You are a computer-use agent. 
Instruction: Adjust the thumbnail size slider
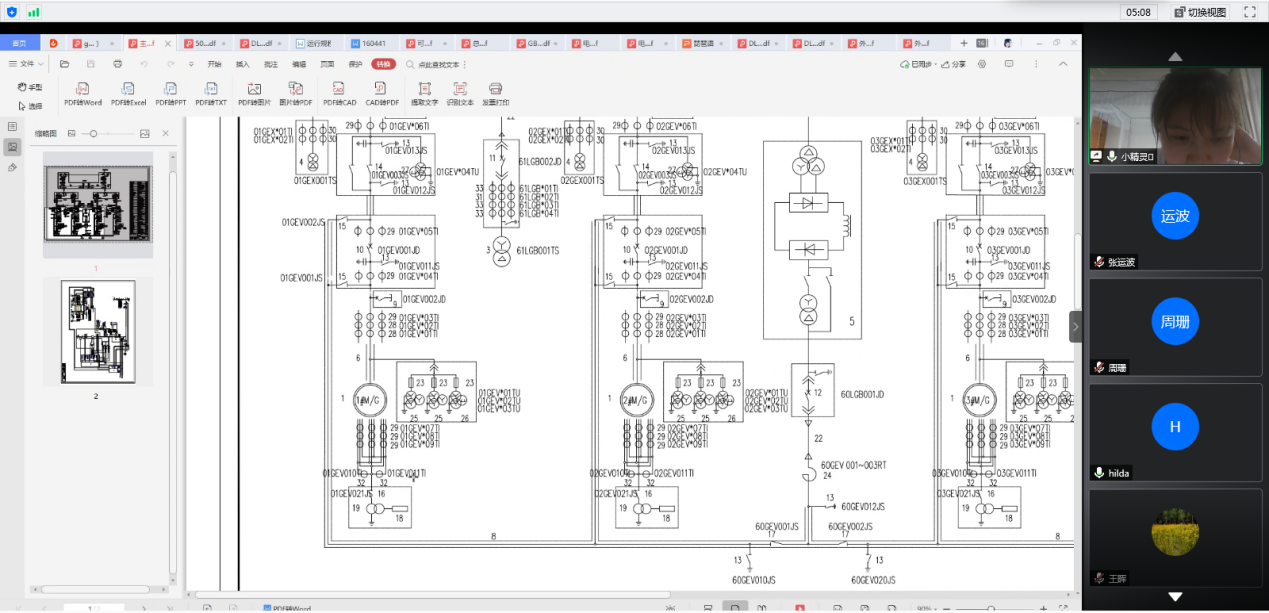[93, 133]
